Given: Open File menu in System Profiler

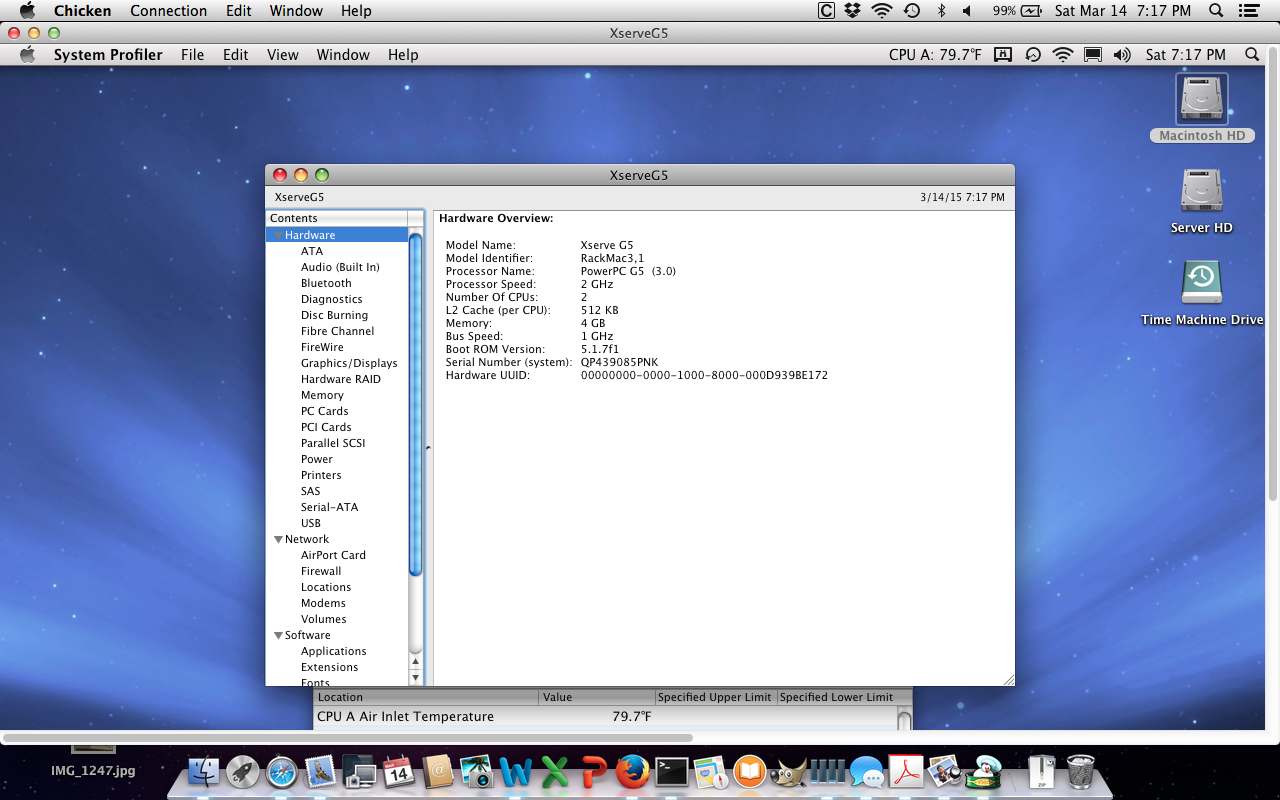Looking at the screenshot, I should tap(192, 55).
